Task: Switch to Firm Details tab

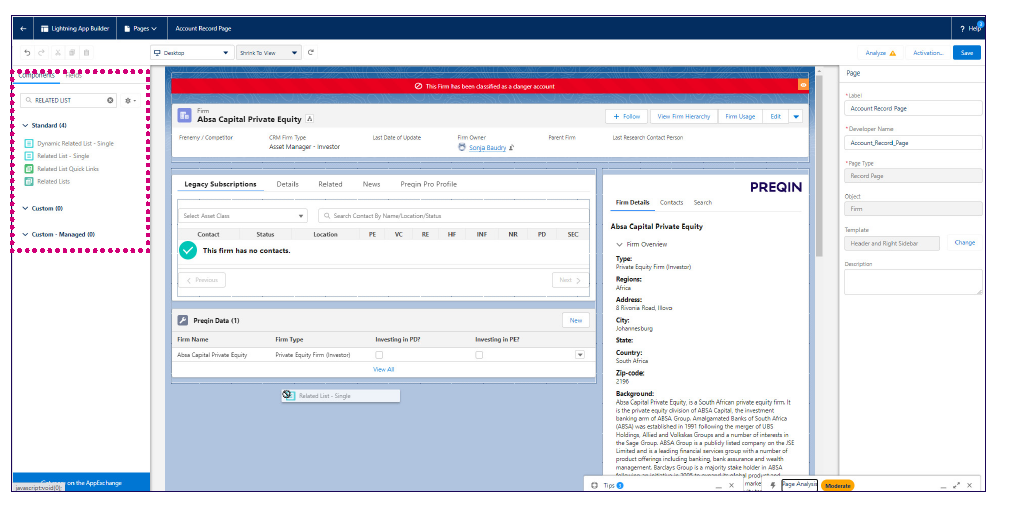Action: (632, 203)
